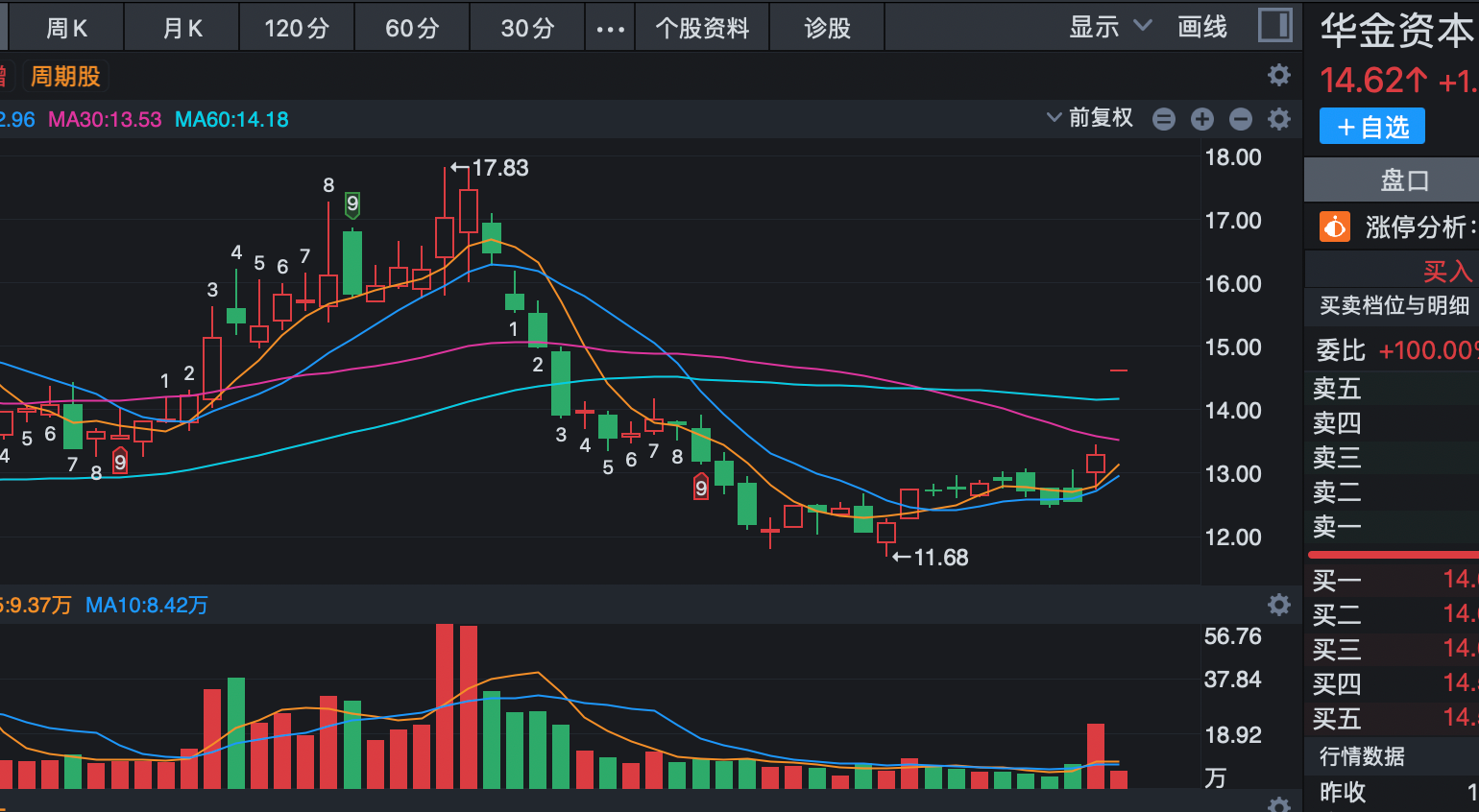The width and height of the screenshot is (1479, 812).
Task: Click the orange 涨停分析 icon
Action: 1335,227
